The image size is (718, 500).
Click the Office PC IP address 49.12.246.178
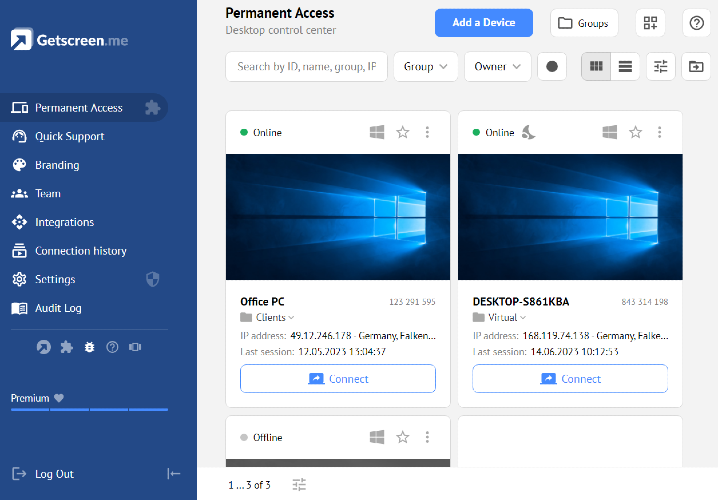(321, 336)
